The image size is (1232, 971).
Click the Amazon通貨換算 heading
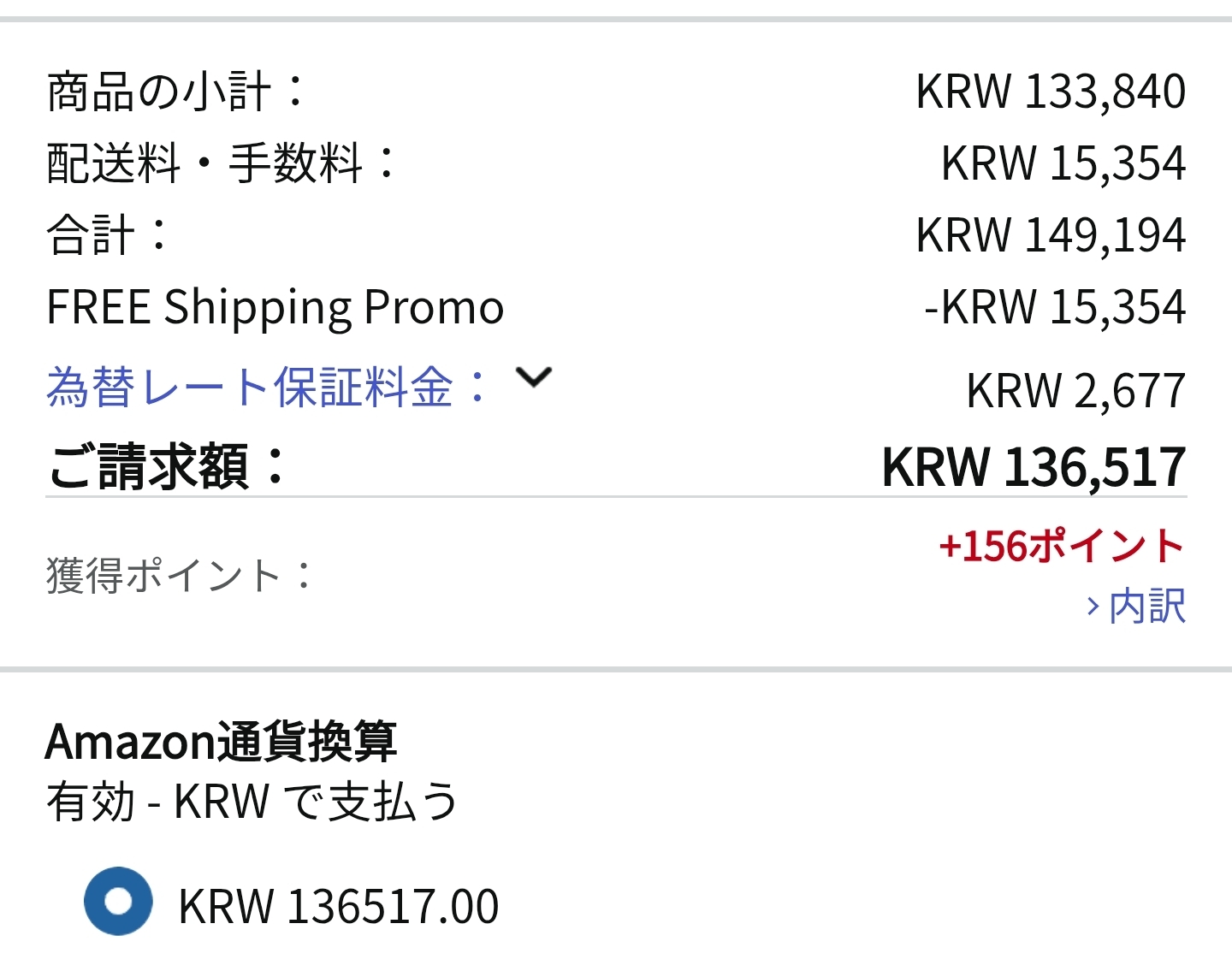tap(221, 741)
